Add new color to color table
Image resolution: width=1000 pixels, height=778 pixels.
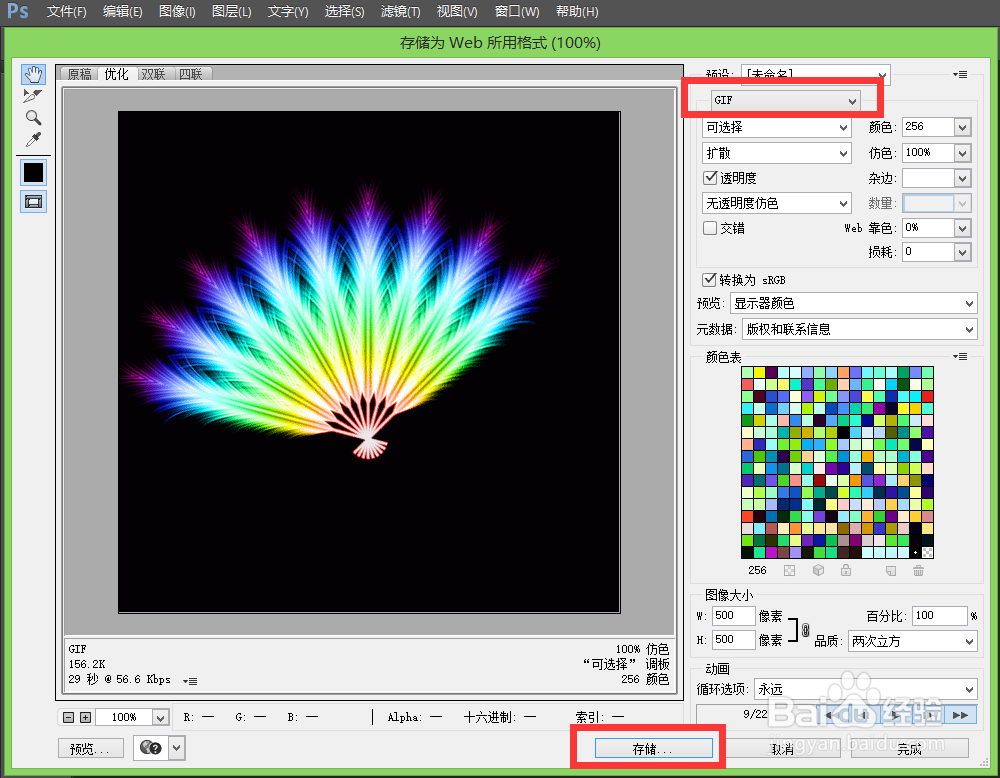point(891,571)
